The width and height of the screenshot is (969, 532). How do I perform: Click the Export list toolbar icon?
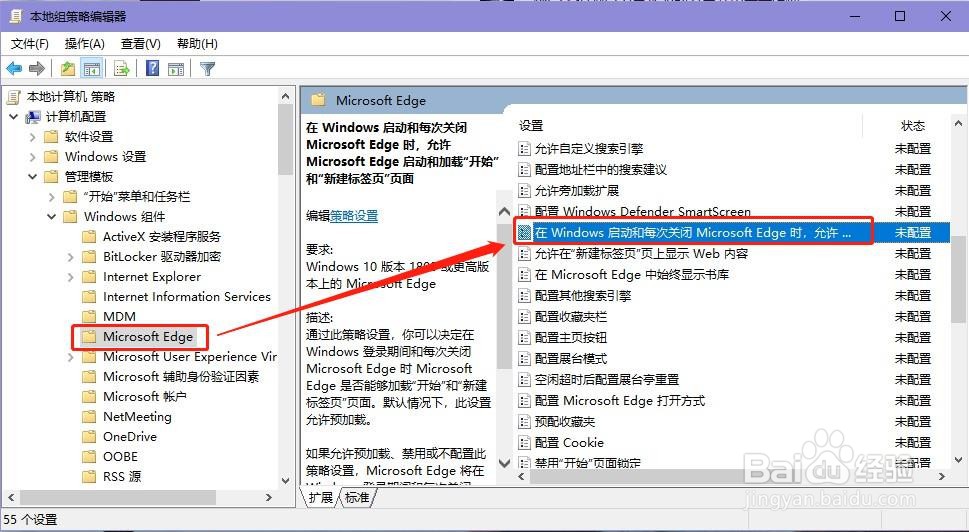point(122,69)
